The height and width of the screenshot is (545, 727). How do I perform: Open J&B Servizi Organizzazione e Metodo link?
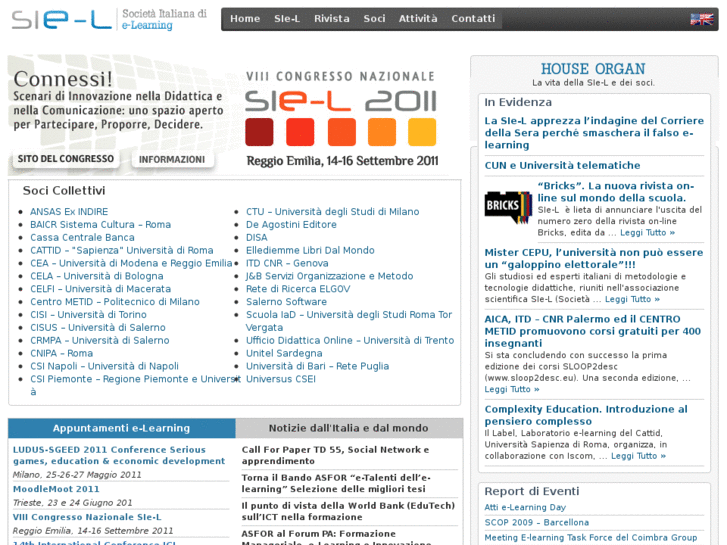(x=329, y=276)
